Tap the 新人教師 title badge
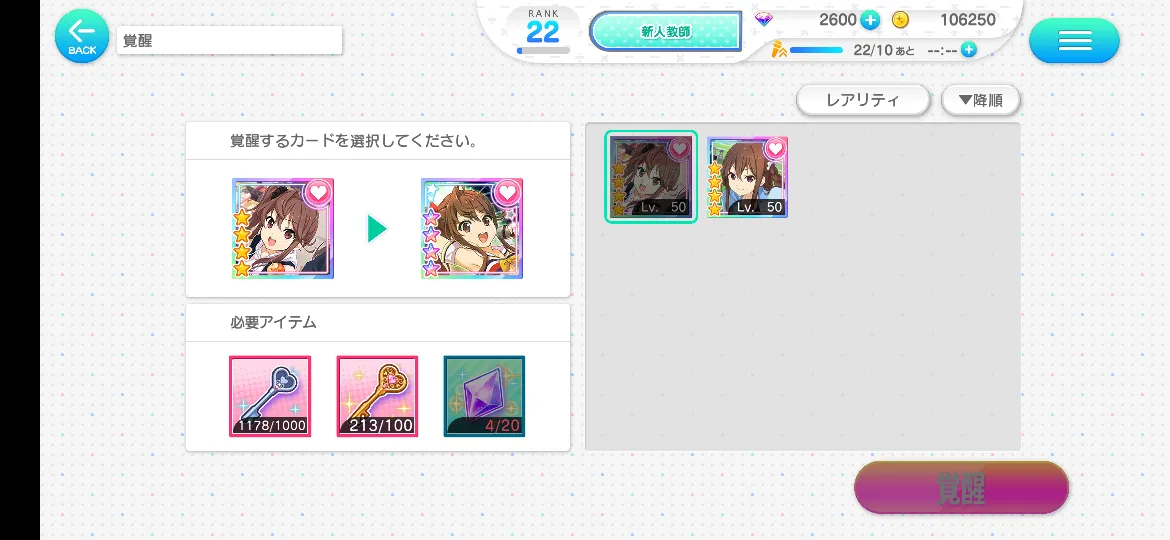Screen dimensions: 1170x540 tap(666, 31)
